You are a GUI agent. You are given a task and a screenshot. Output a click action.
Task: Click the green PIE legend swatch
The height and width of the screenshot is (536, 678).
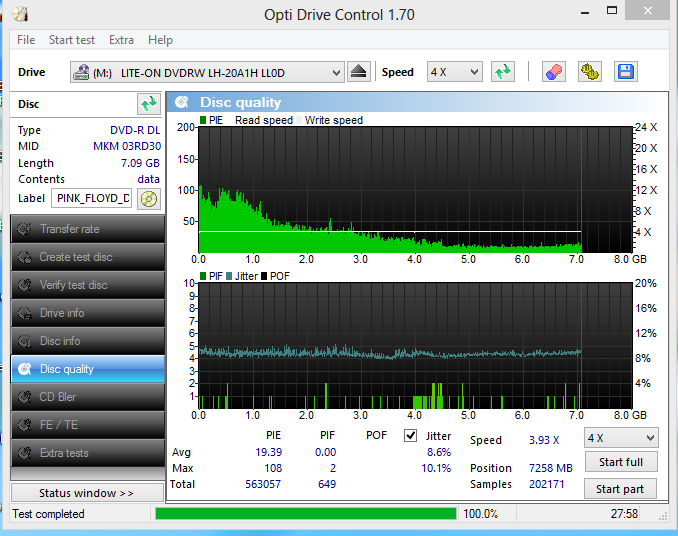point(203,120)
